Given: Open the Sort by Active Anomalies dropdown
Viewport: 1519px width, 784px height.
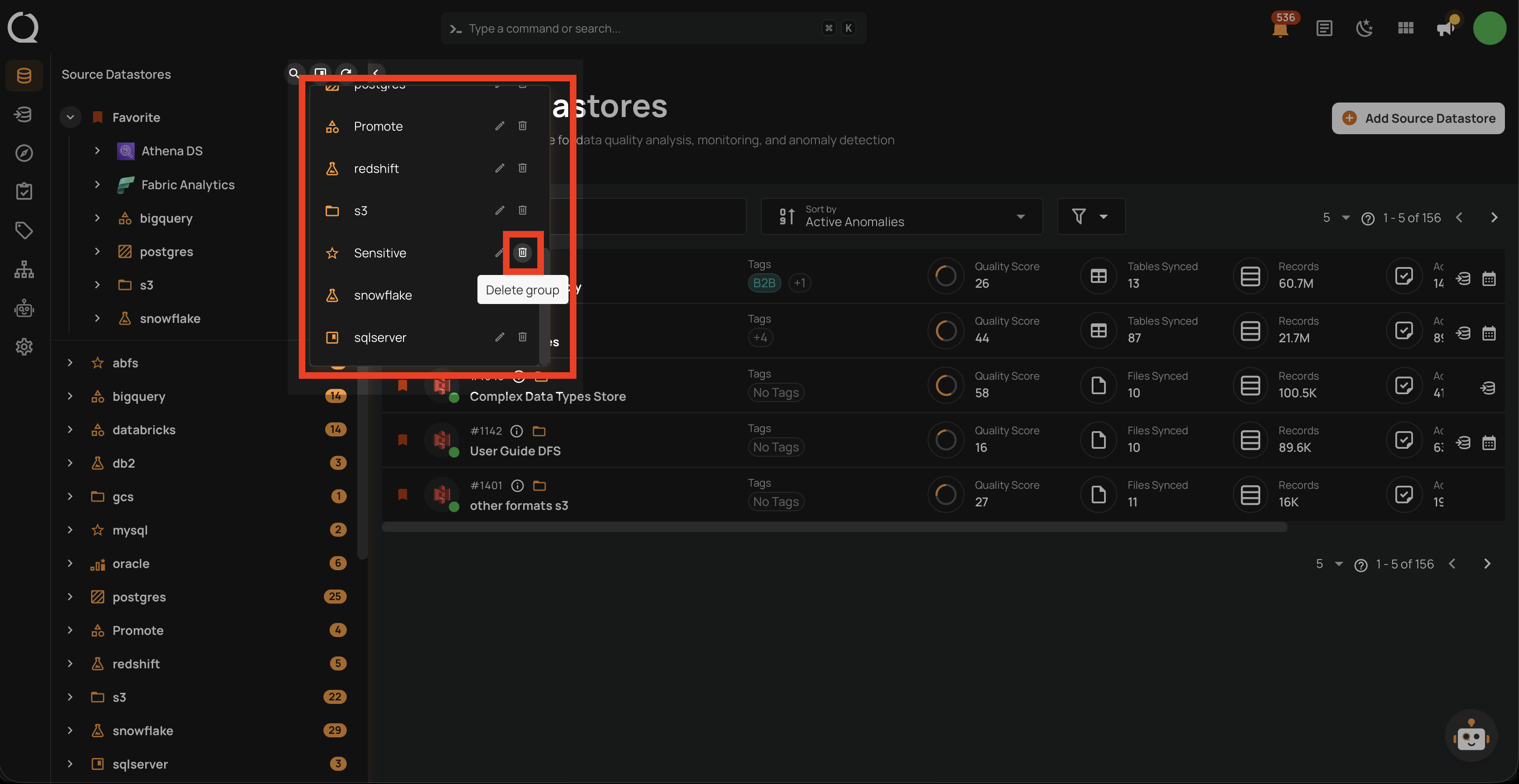Looking at the screenshot, I should [x=901, y=216].
